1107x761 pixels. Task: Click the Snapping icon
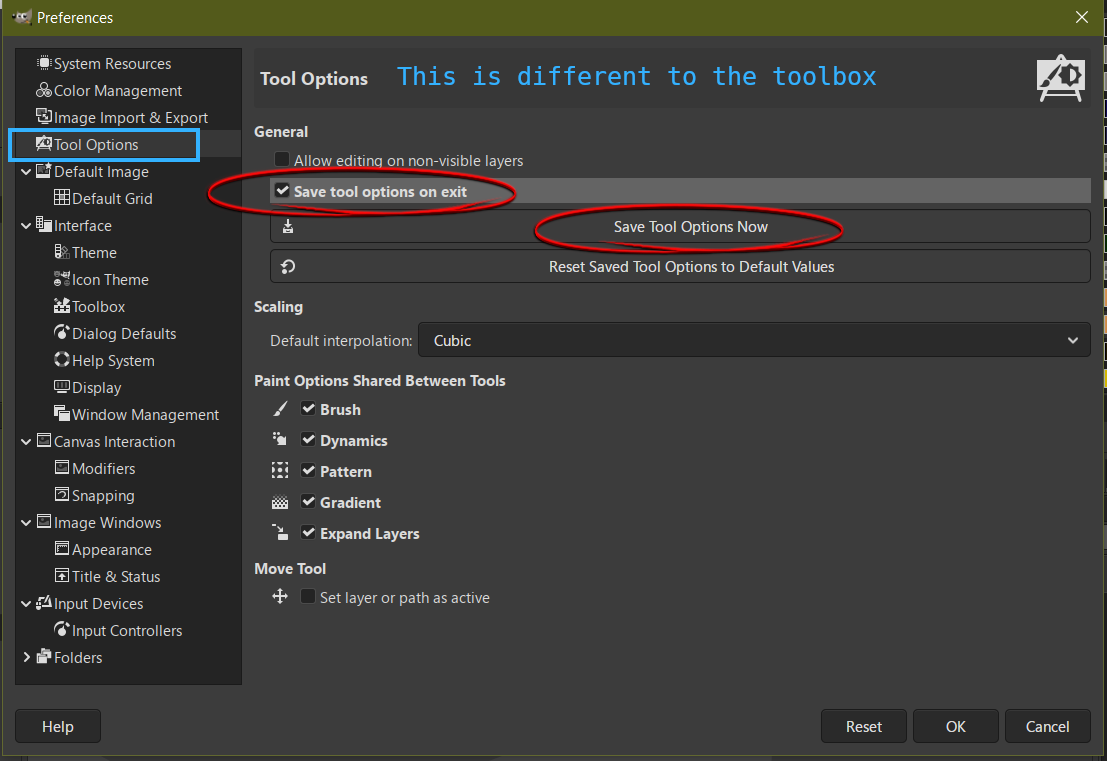point(62,495)
